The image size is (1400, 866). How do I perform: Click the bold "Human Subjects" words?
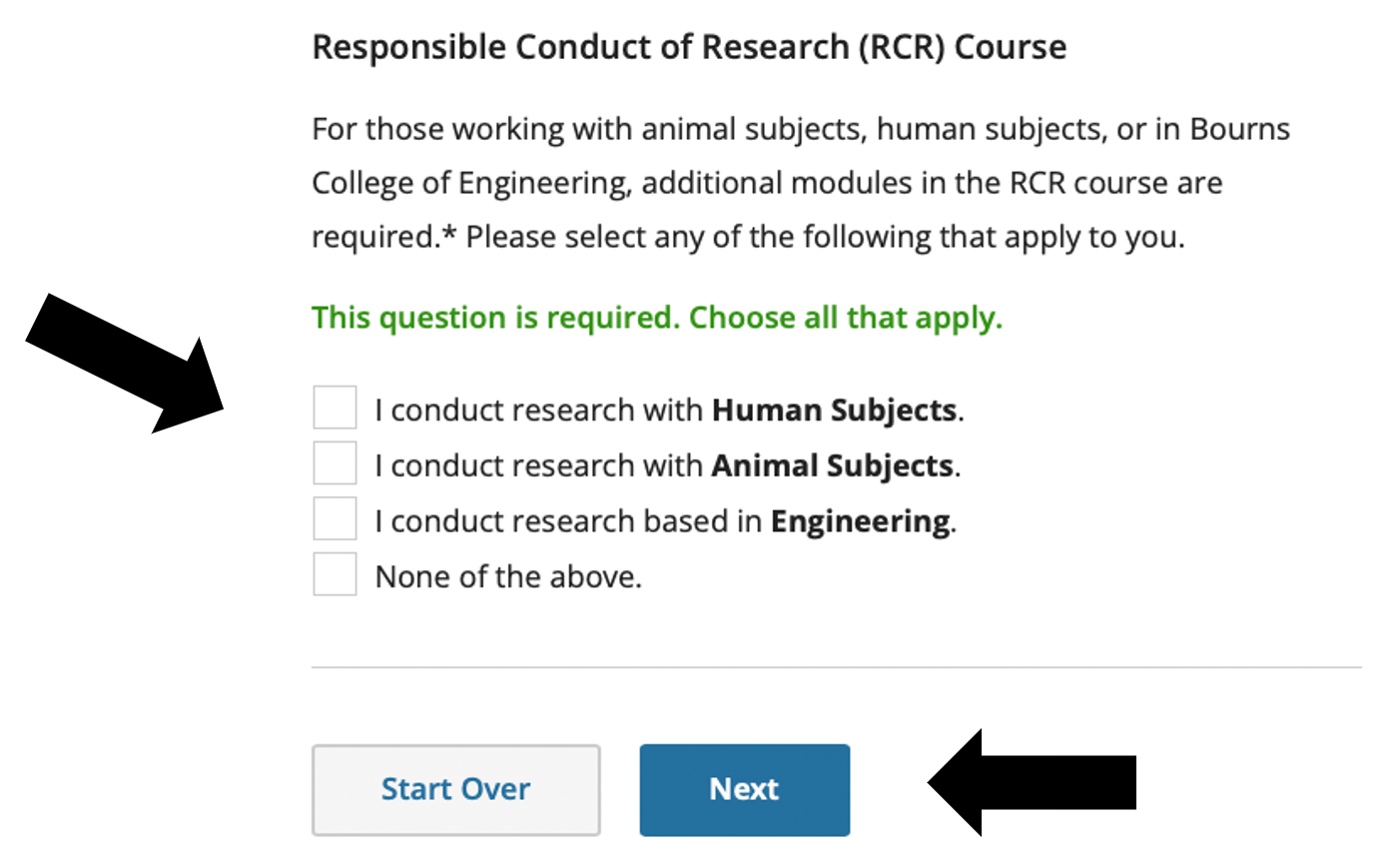pyautogui.click(x=834, y=411)
